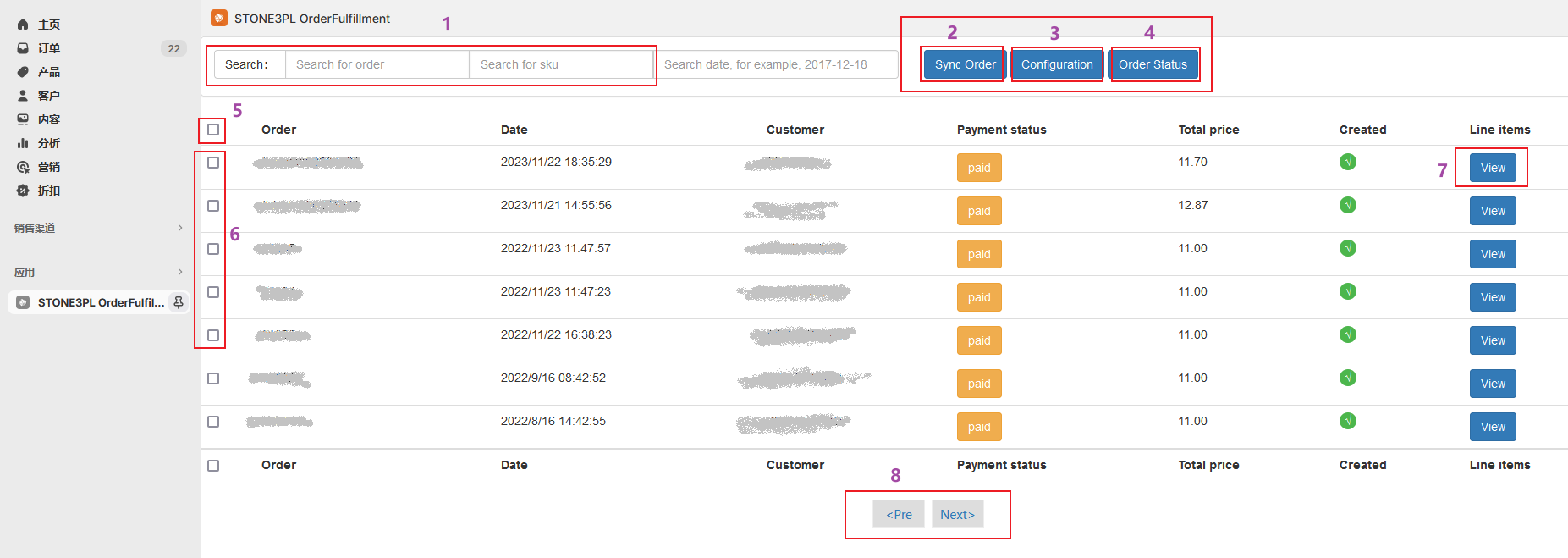1568x558 pixels.
Task: Click the STONE3PL app logo icon
Action: [219, 18]
